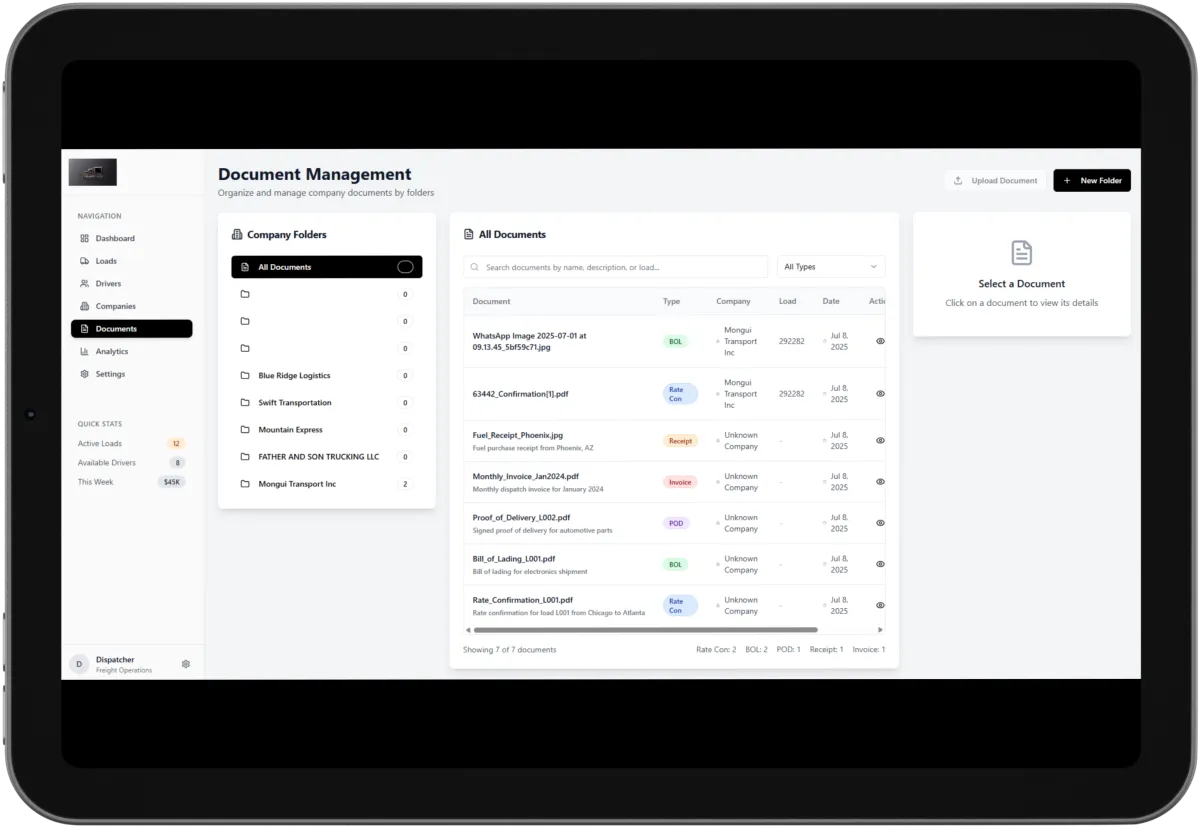This screenshot has height=826, width=1200.
Task: Click the Upload Document button
Action: (995, 181)
